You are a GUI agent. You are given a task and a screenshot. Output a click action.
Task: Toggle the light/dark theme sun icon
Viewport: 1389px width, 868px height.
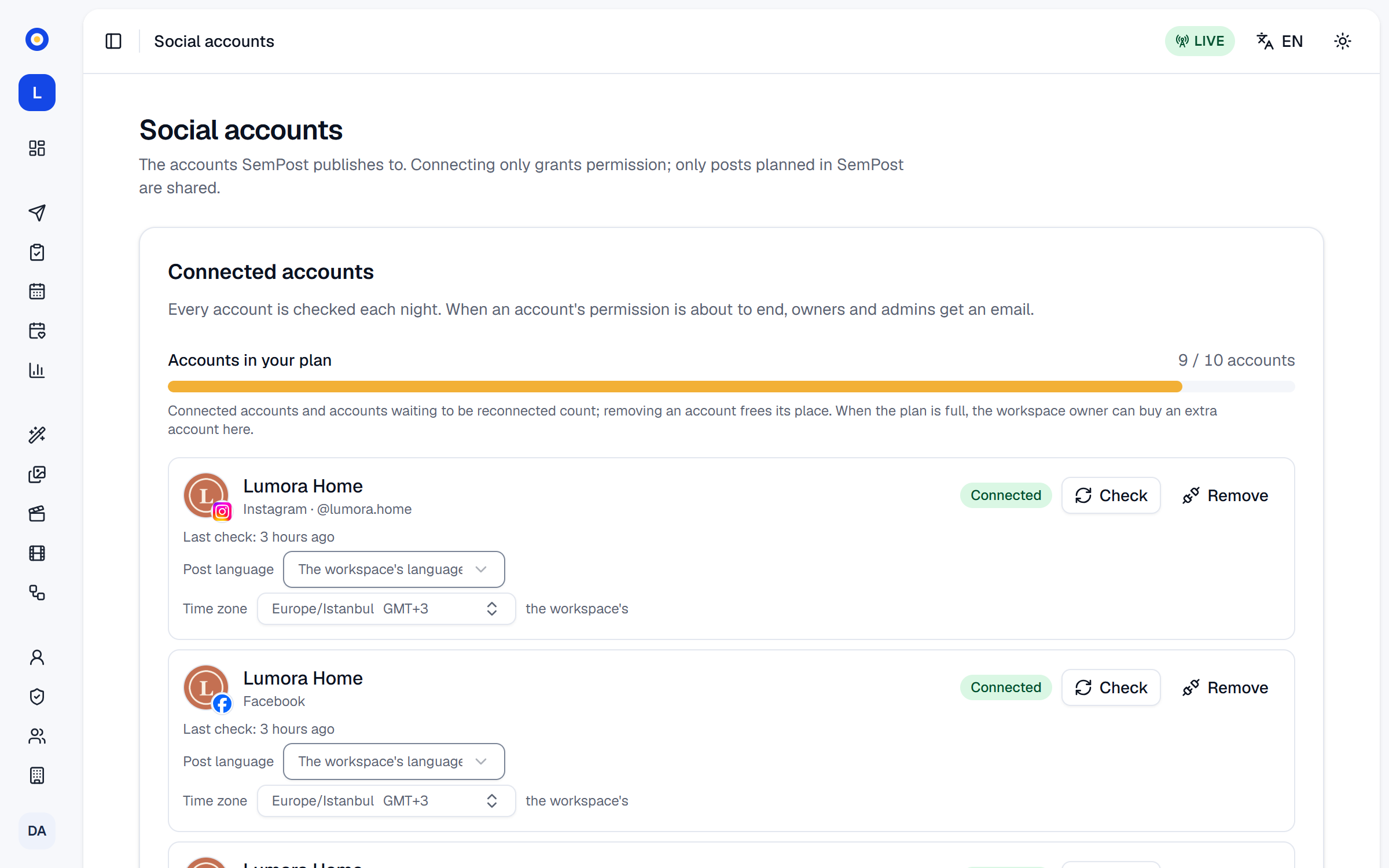pos(1343,41)
